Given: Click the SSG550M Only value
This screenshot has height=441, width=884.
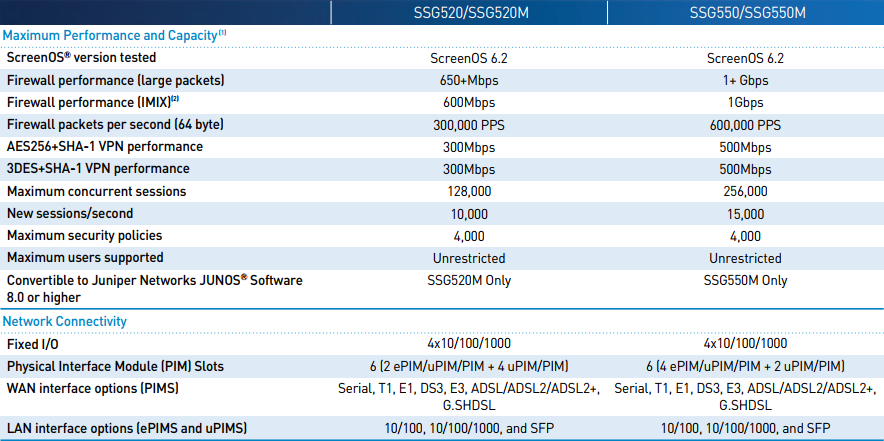Looking at the screenshot, I should (745, 281).
